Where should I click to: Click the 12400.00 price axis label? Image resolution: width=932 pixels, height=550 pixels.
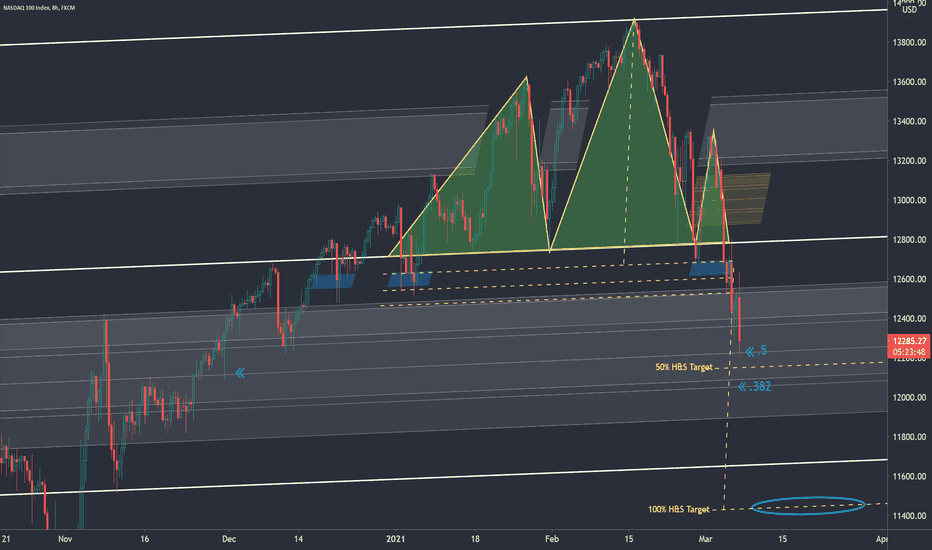[909, 318]
